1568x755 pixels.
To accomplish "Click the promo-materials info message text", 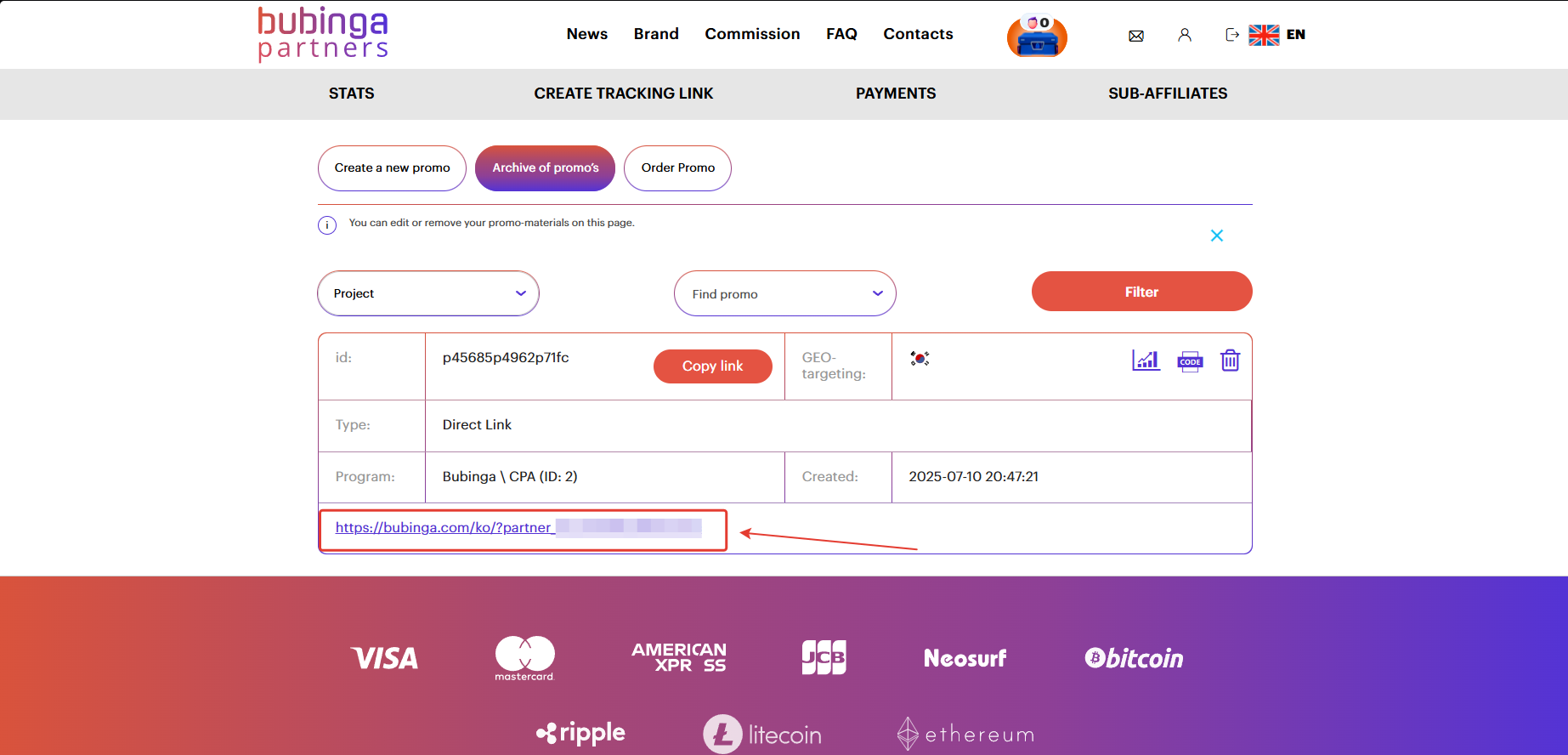I will point(492,223).
